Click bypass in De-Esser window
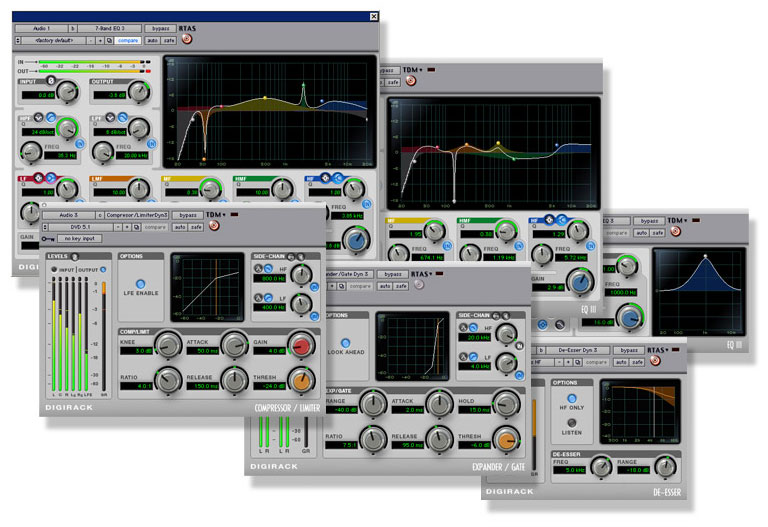This screenshot has height=527, width=768. (629, 350)
